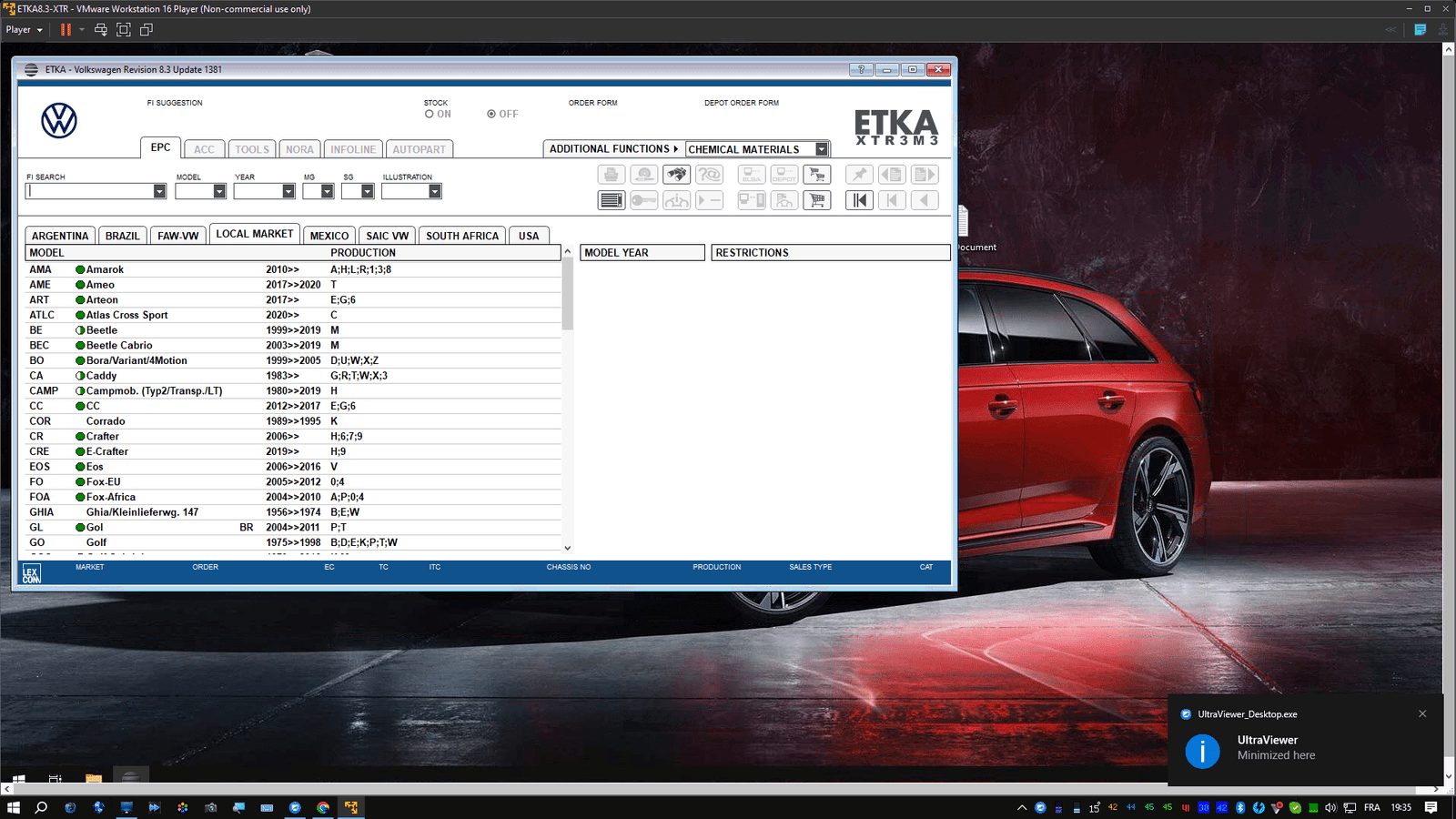Open the CHEMICAL MATERIALS dropdown
The height and width of the screenshot is (819, 1456).
click(x=821, y=149)
